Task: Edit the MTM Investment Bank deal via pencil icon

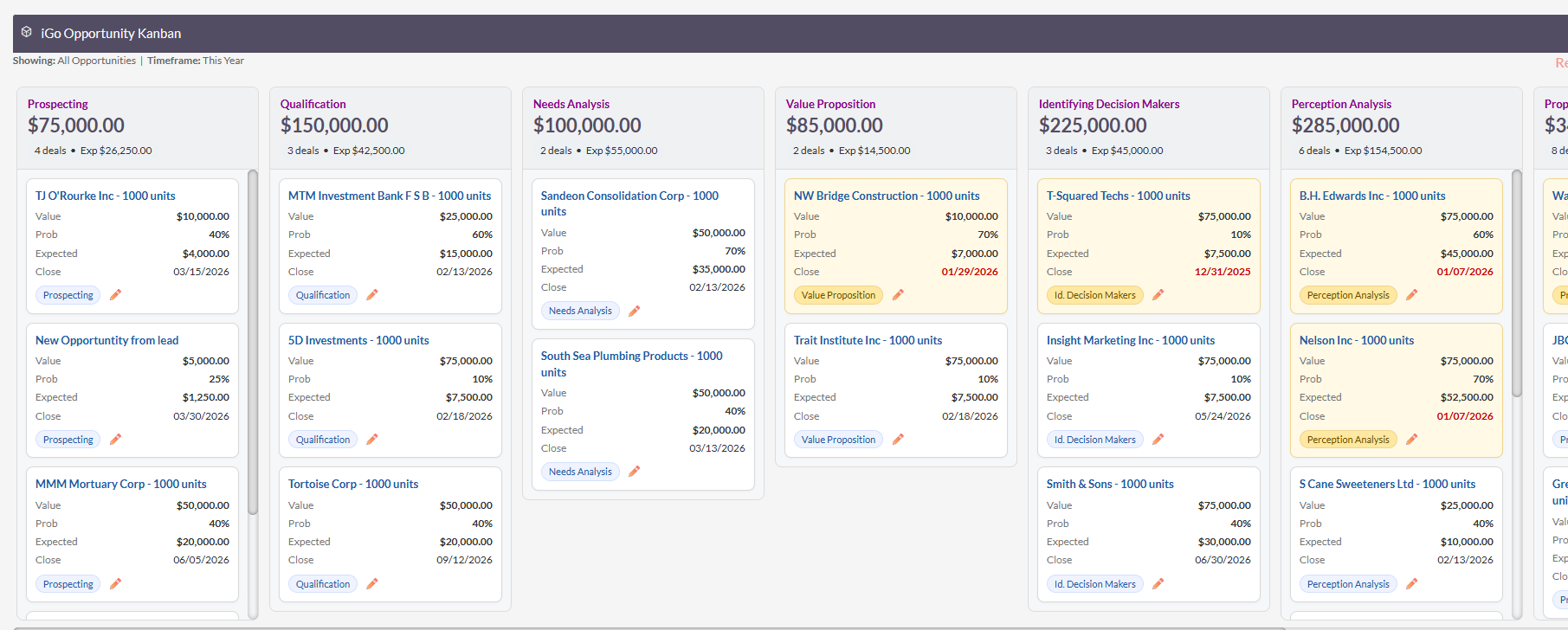Action: (372, 295)
